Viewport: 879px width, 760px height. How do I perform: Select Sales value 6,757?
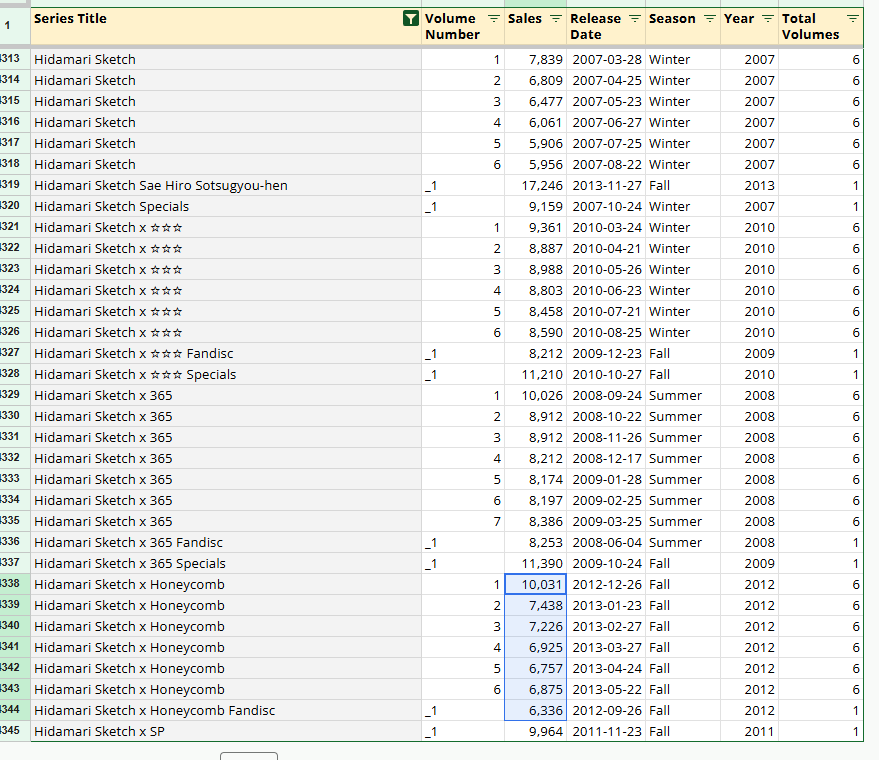pyautogui.click(x=535, y=668)
